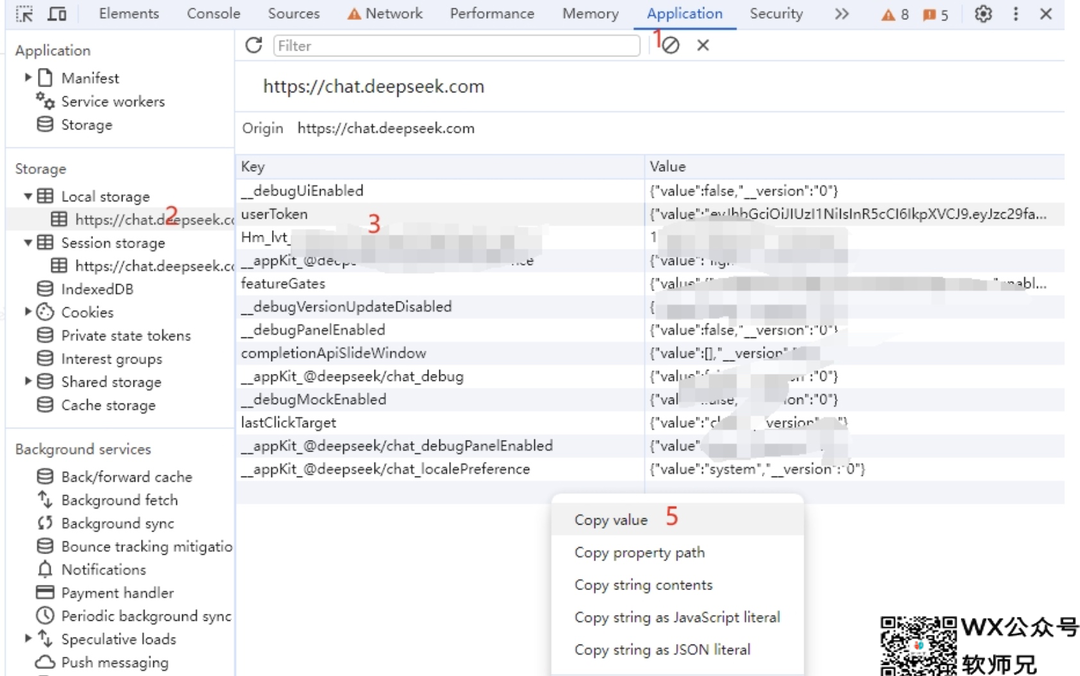Screen dimensions: 1080x676
Task: Choose Copy value from context menu
Action: (x=677, y=520)
